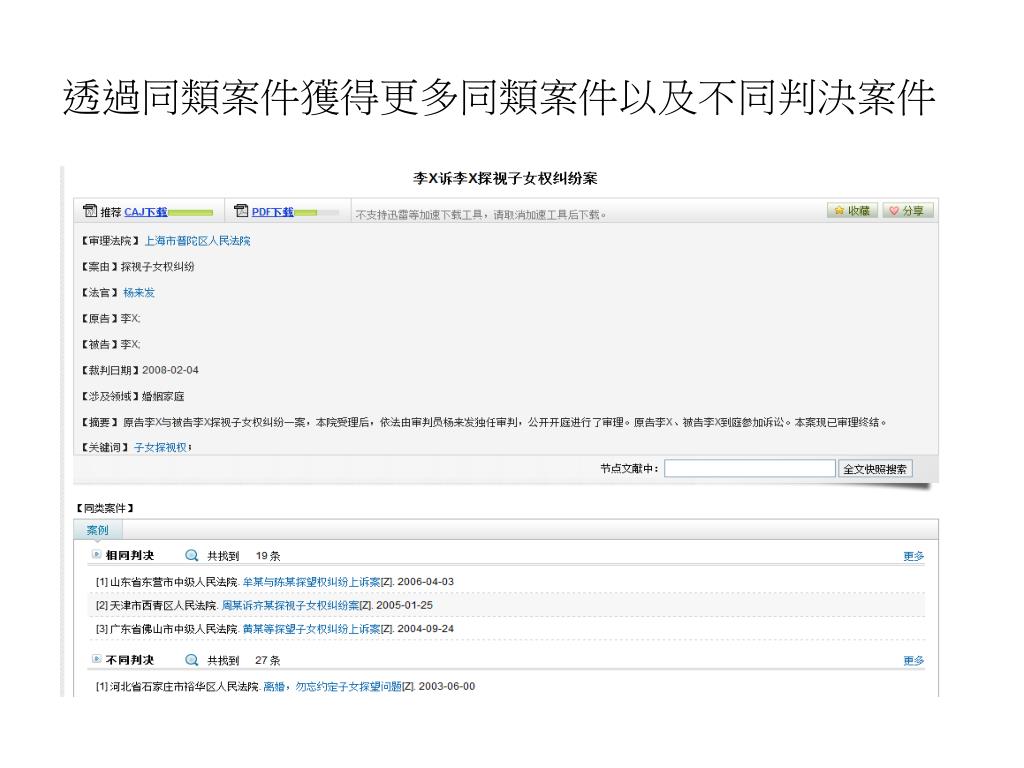Click the star icon on 收藏 button
Viewport: 1024px width, 768px height.
click(x=839, y=210)
